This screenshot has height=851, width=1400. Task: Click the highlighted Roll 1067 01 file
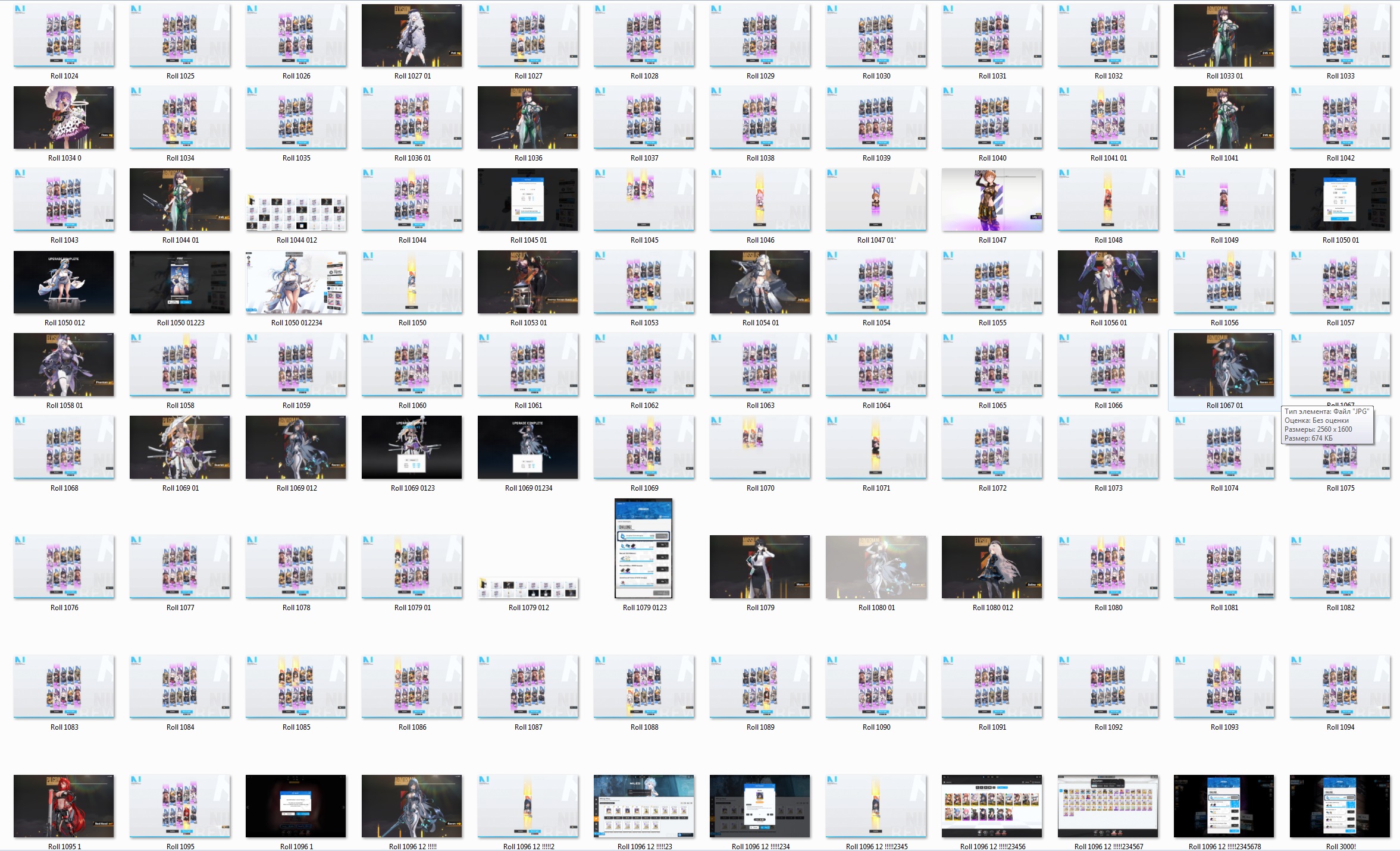1224,365
